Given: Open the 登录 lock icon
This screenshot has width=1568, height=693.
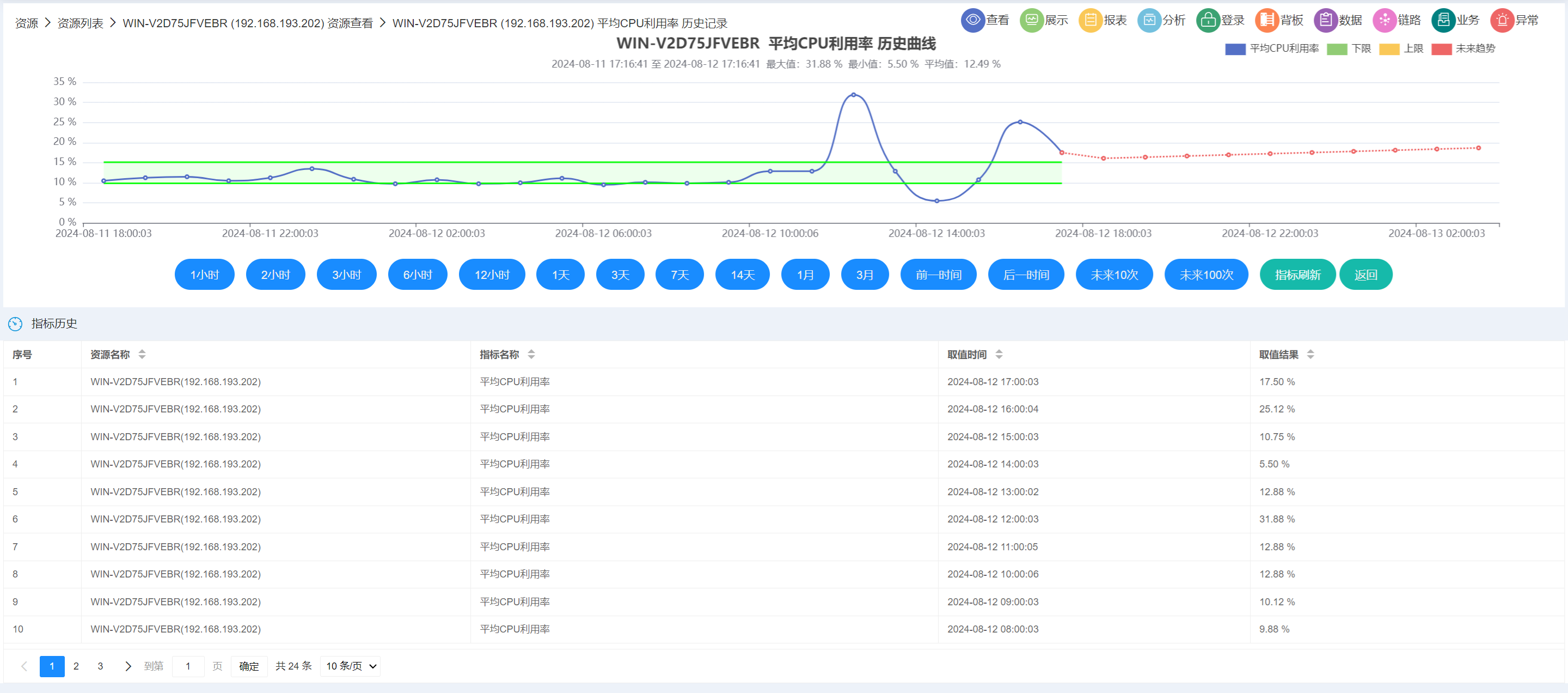Looking at the screenshot, I should click(1208, 20).
